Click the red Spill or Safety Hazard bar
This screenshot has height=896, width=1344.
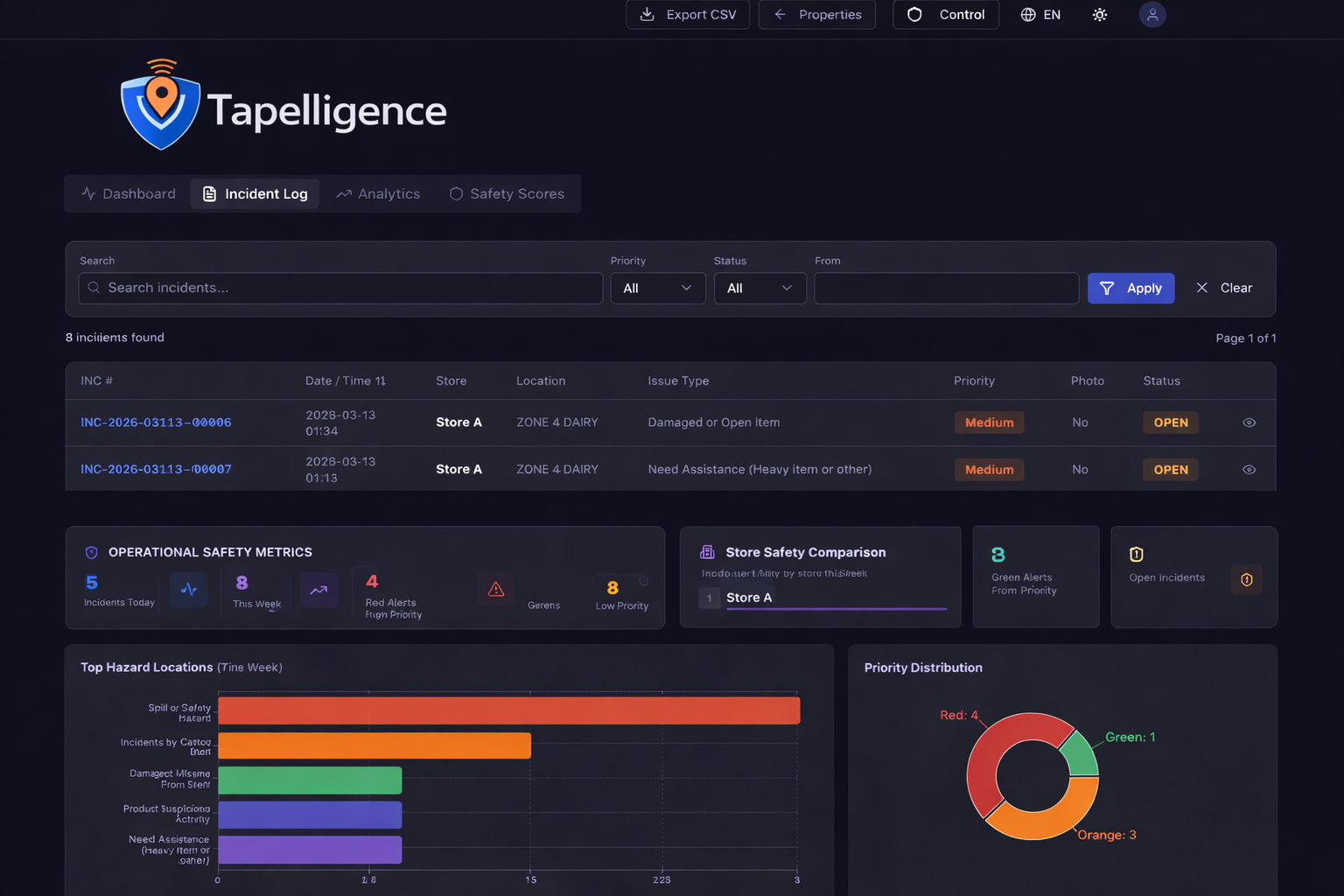(x=508, y=710)
